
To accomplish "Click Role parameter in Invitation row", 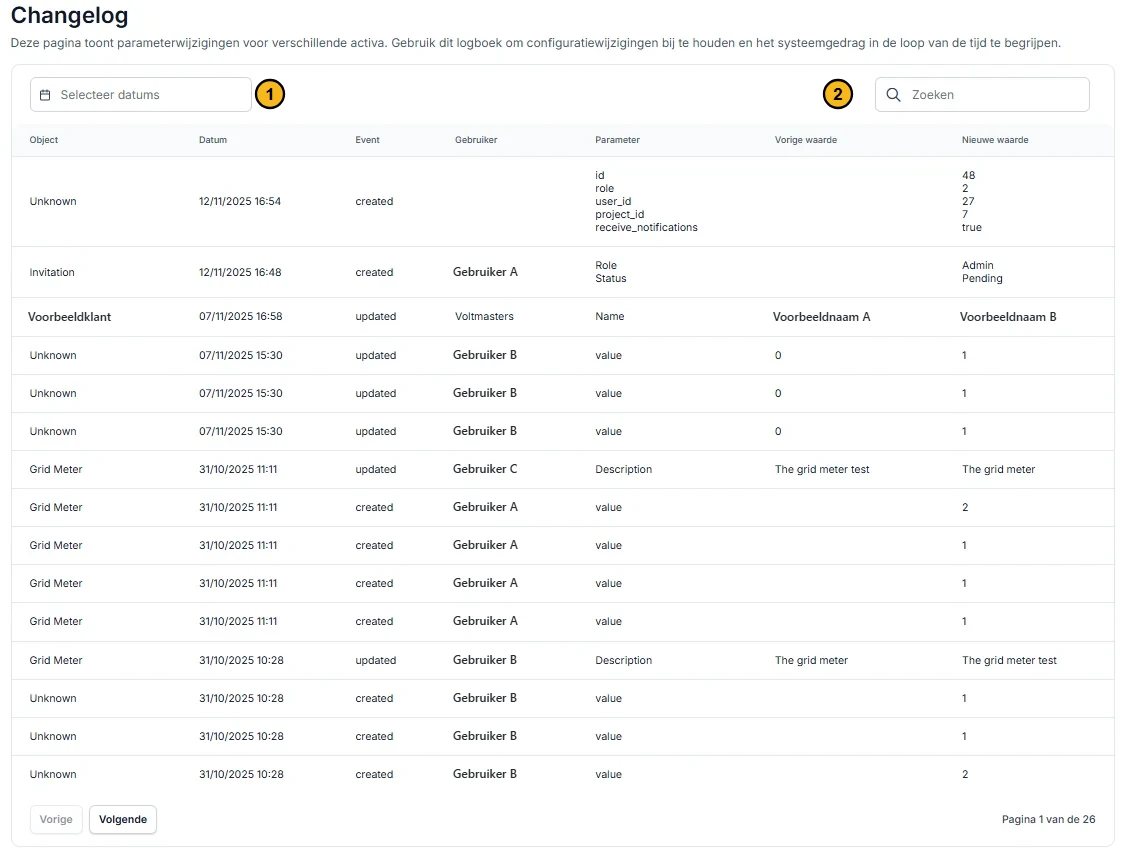I will pyautogui.click(x=606, y=265).
